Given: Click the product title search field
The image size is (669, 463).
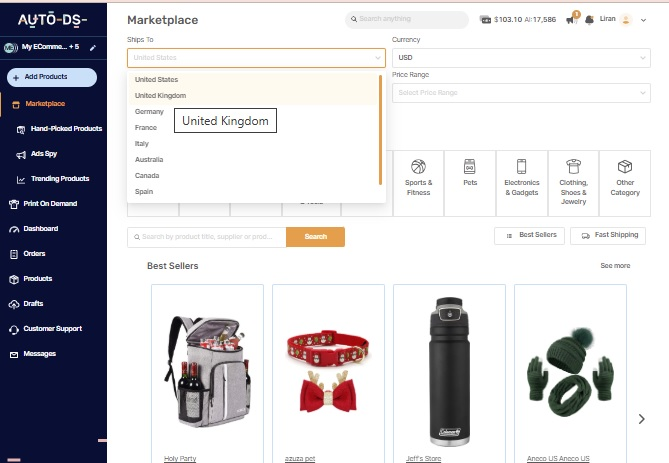Looking at the screenshot, I should point(207,237).
